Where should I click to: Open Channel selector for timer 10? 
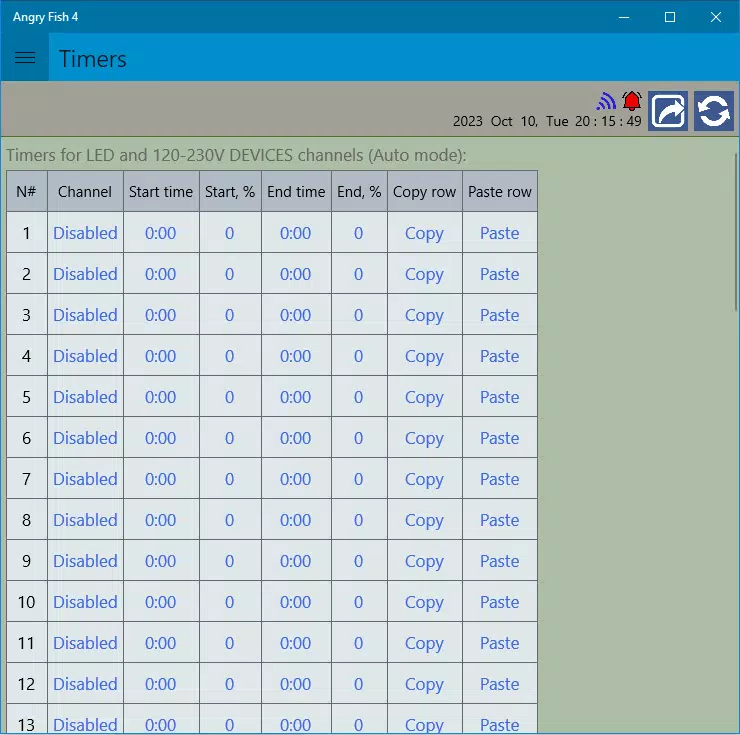(x=85, y=602)
